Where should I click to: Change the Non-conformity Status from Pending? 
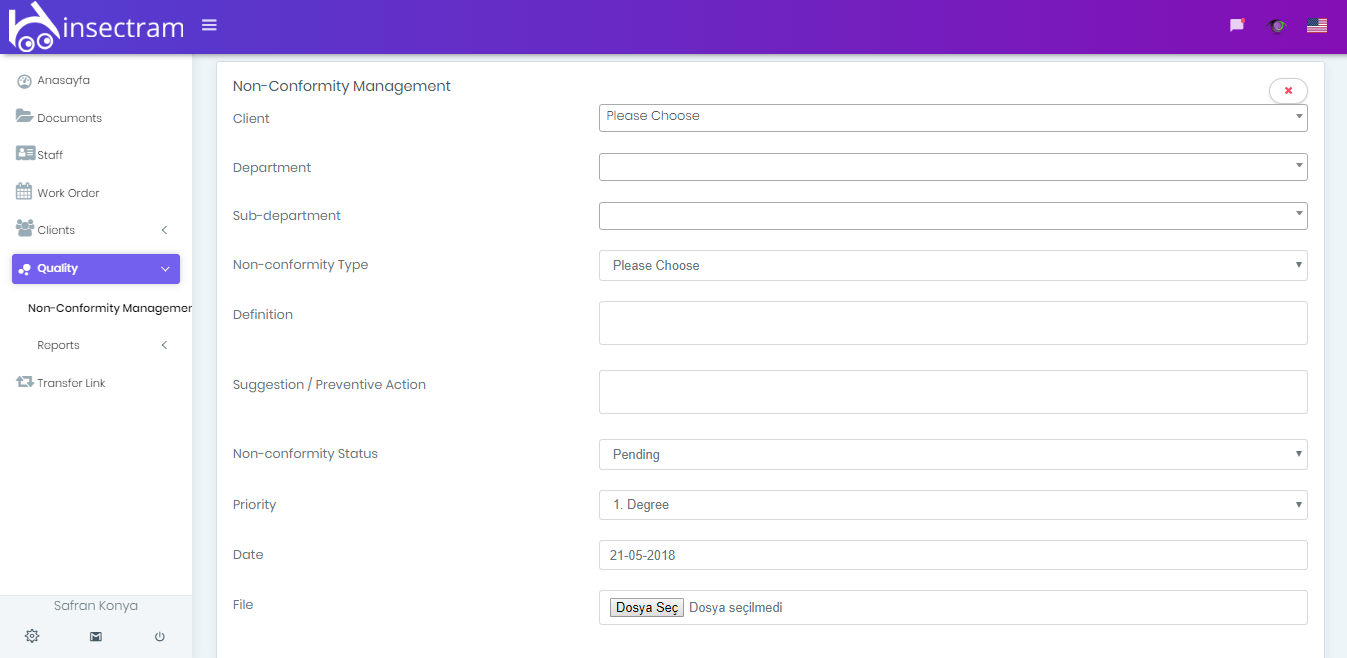(x=953, y=454)
